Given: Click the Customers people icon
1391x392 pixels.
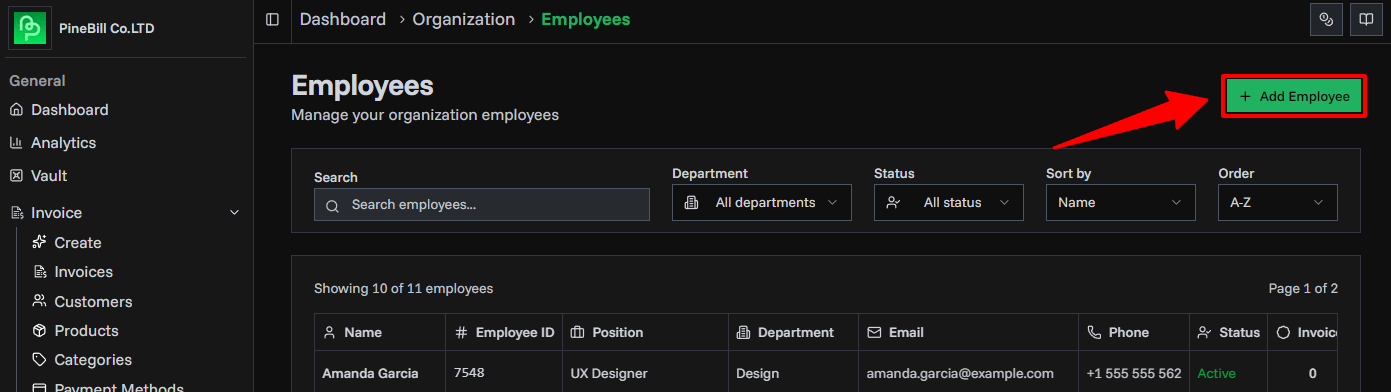Looking at the screenshot, I should click(40, 301).
